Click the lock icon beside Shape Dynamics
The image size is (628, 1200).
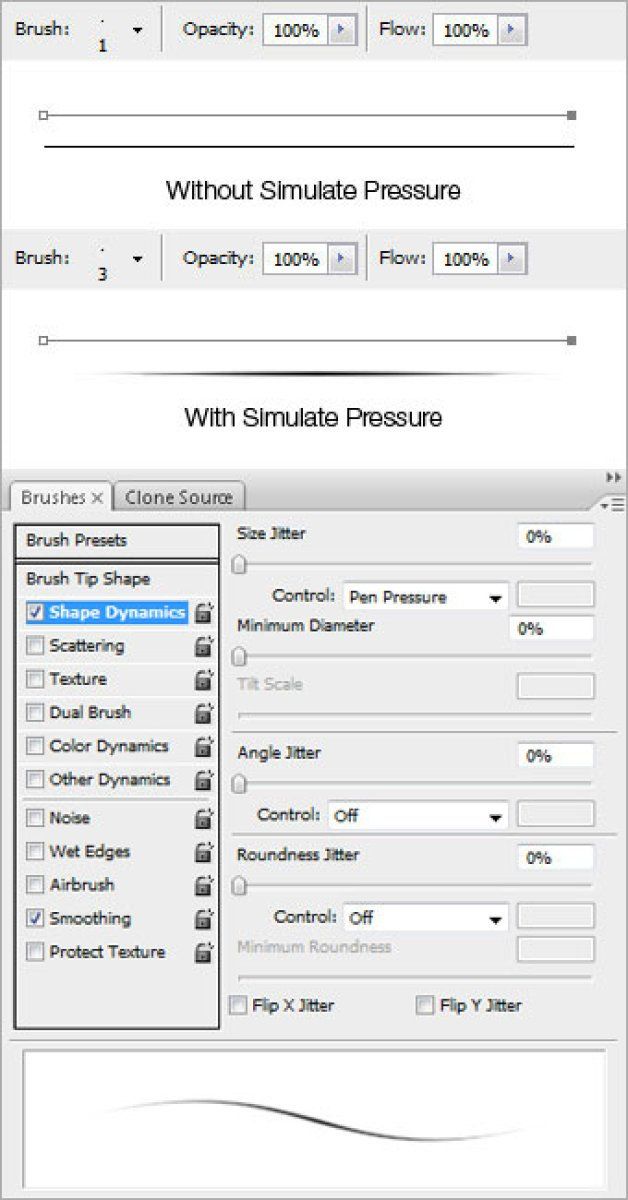point(204,613)
